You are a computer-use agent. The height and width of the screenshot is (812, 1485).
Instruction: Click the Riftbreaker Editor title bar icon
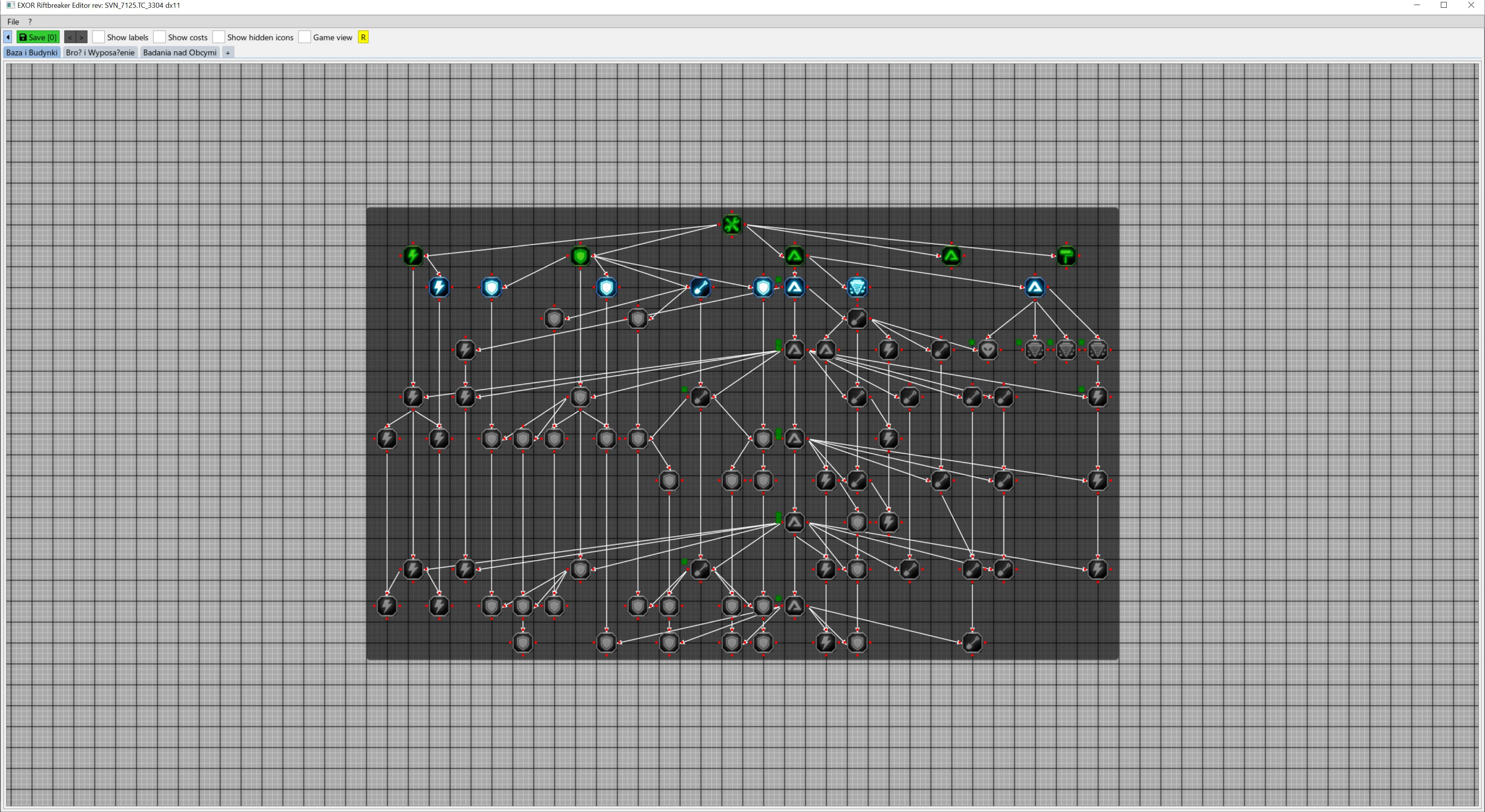pos(10,5)
